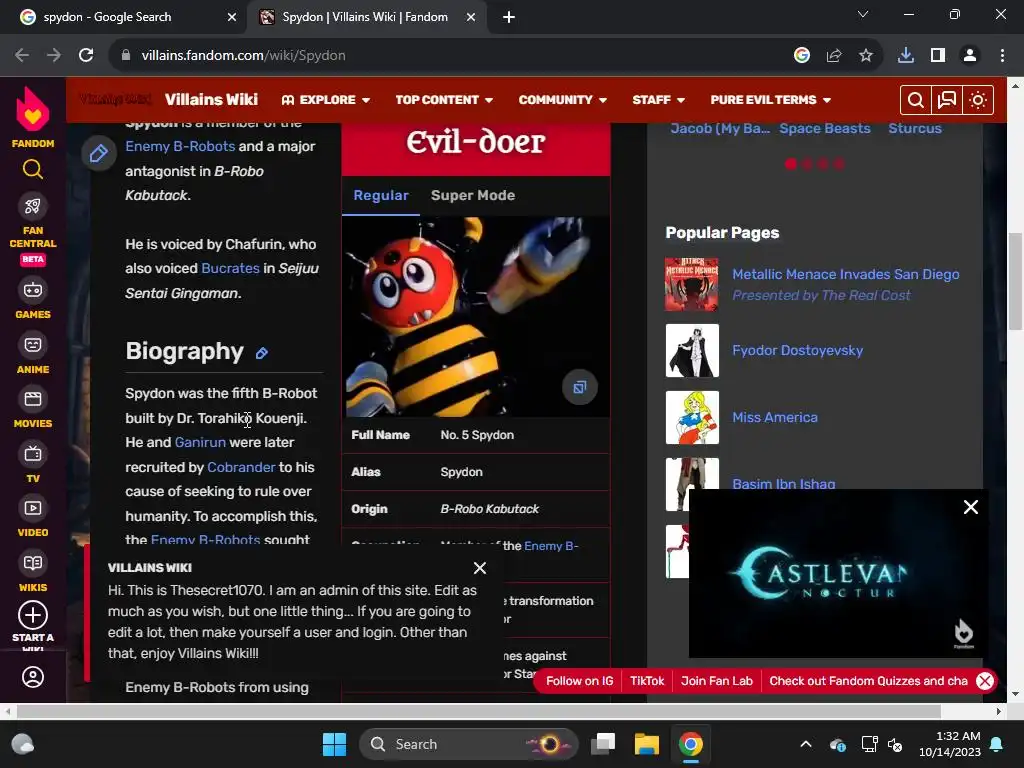Image resolution: width=1024 pixels, height=768 pixels.
Task: Click the TikTok link
Action: click(647, 681)
